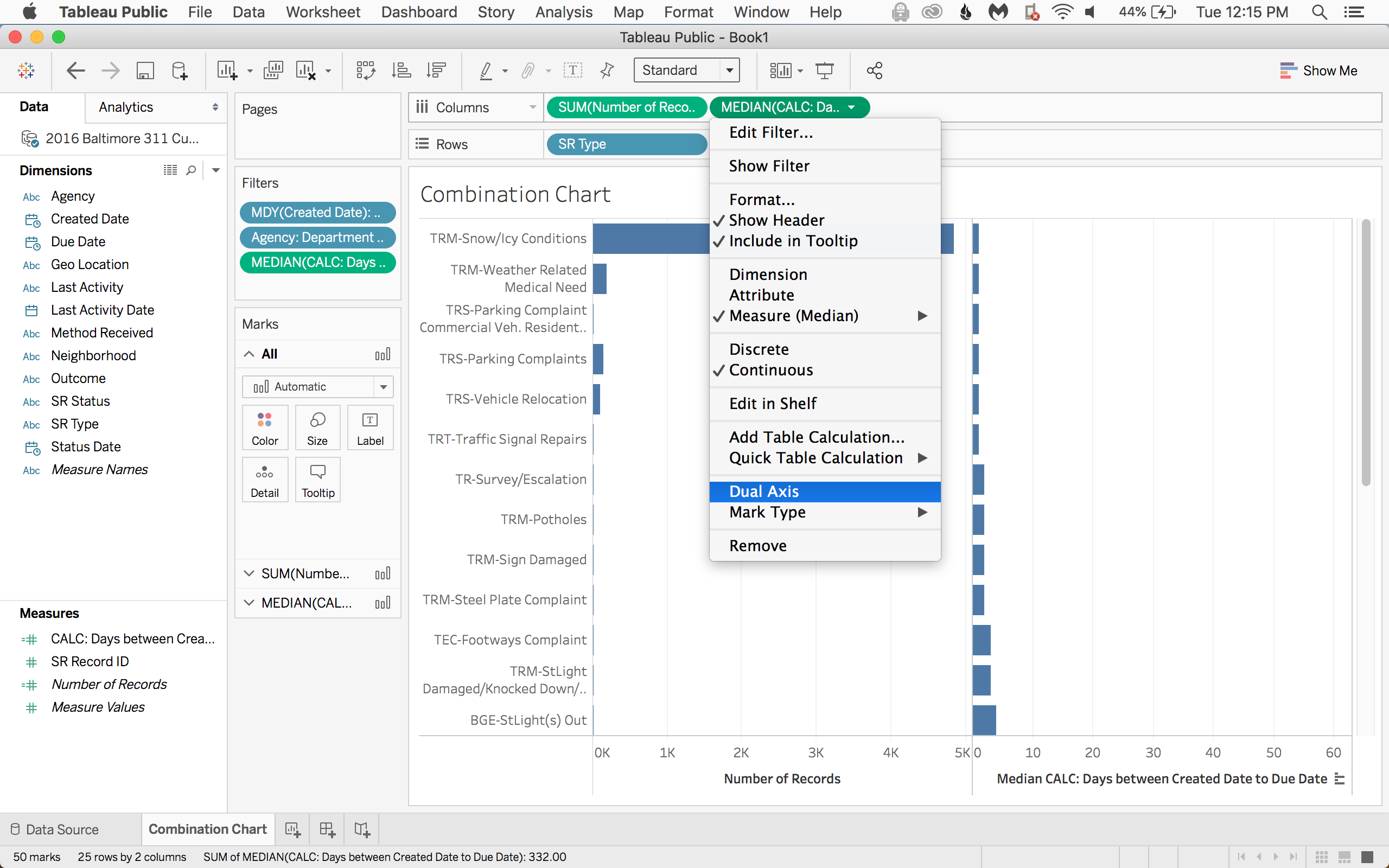
Task: Click the Highlight pen icon
Action: [486, 71]
